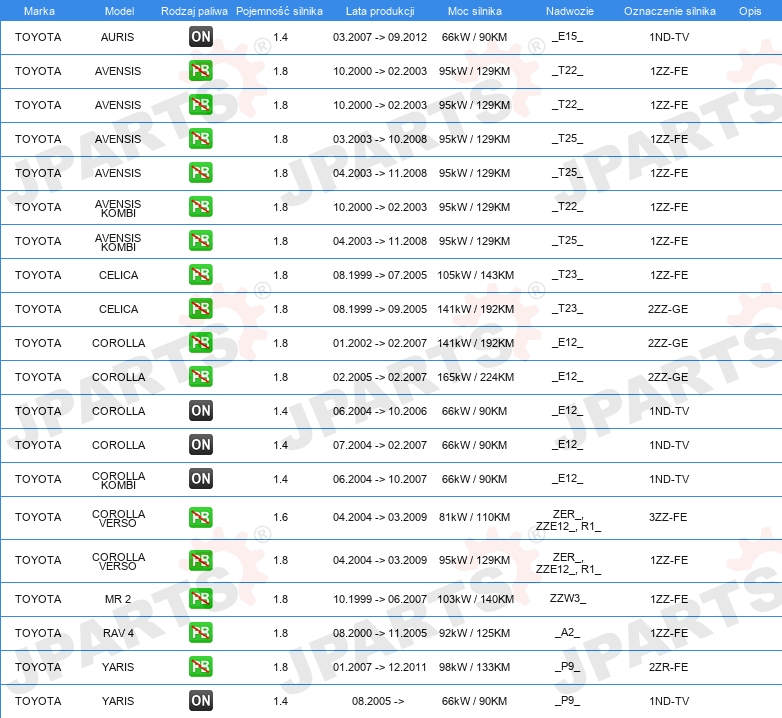Click the Opis column header

click(x=750, y=11)
